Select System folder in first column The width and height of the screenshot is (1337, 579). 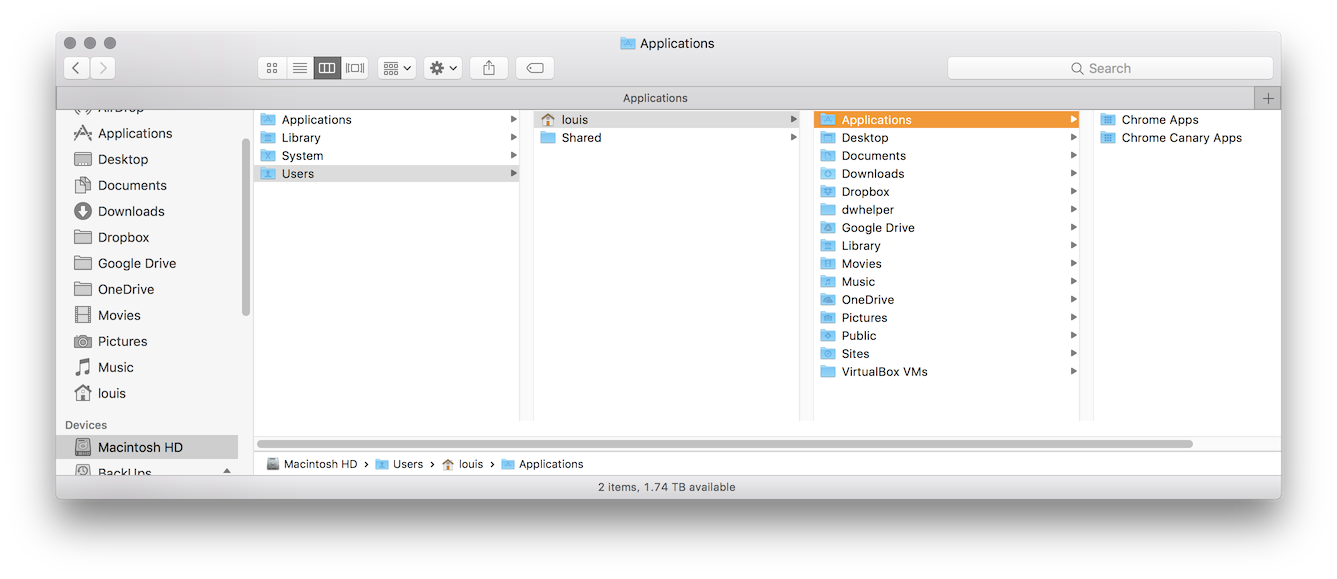(387, 155)
